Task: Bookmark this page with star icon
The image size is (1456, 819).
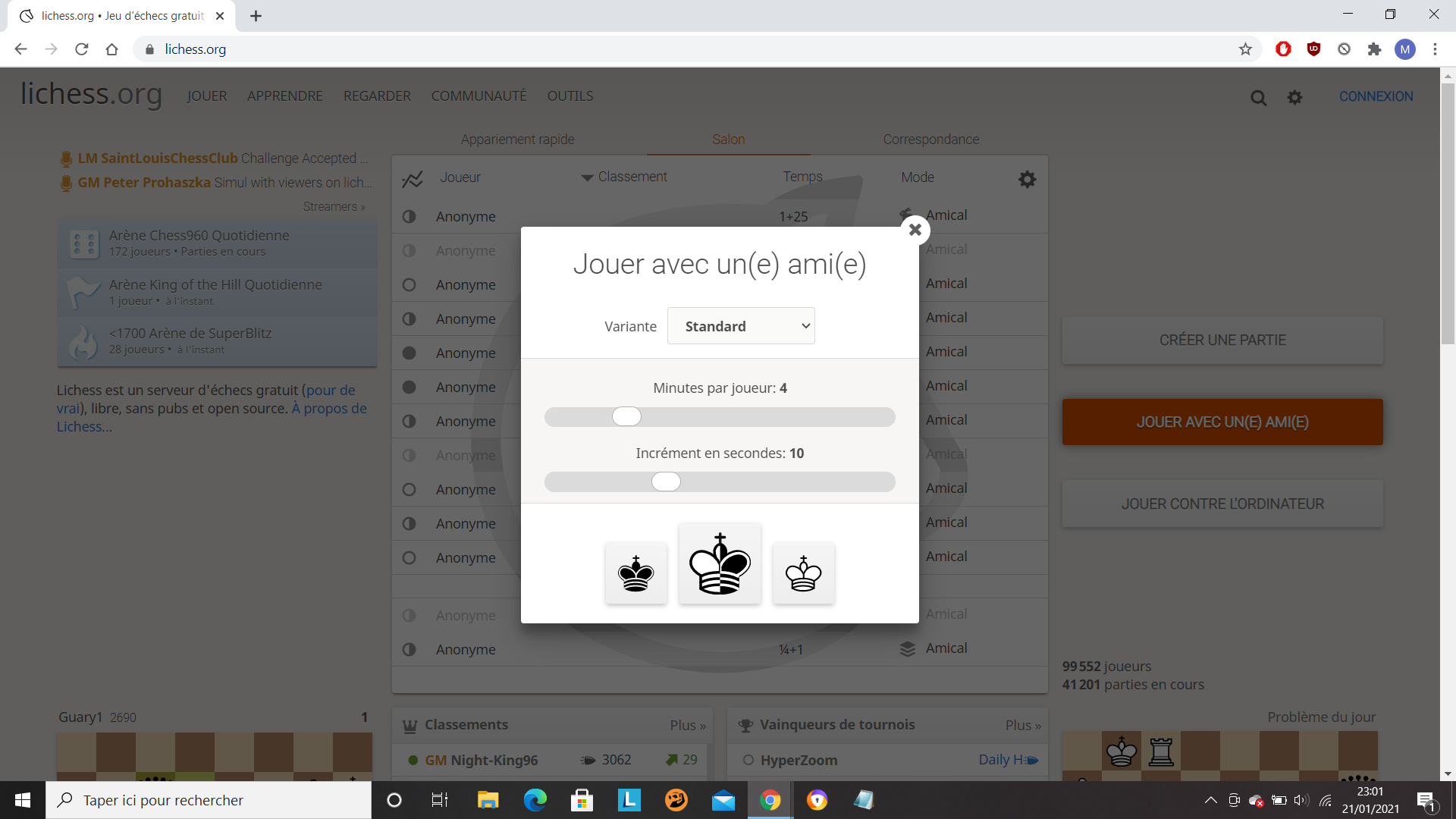Action: [x=1245, y=49]
